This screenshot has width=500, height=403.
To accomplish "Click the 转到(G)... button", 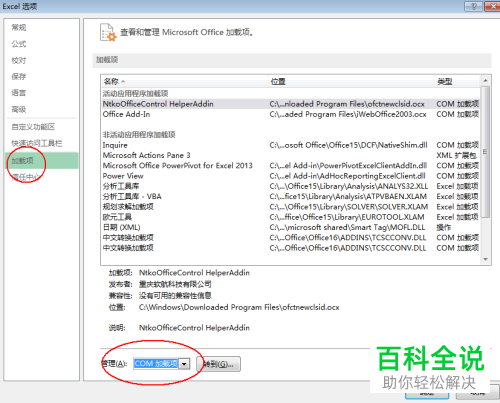I will (x=219, y=364).
